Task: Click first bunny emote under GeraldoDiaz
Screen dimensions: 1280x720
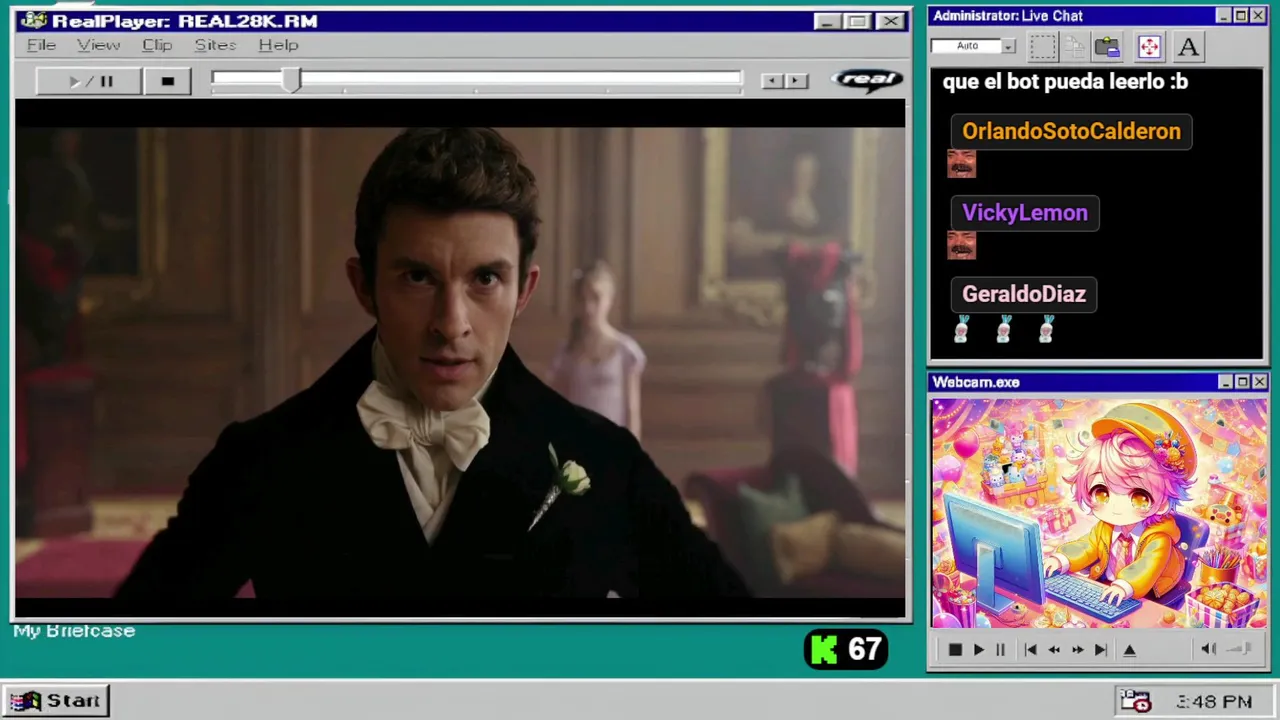Action: click(x=961, y=329)
